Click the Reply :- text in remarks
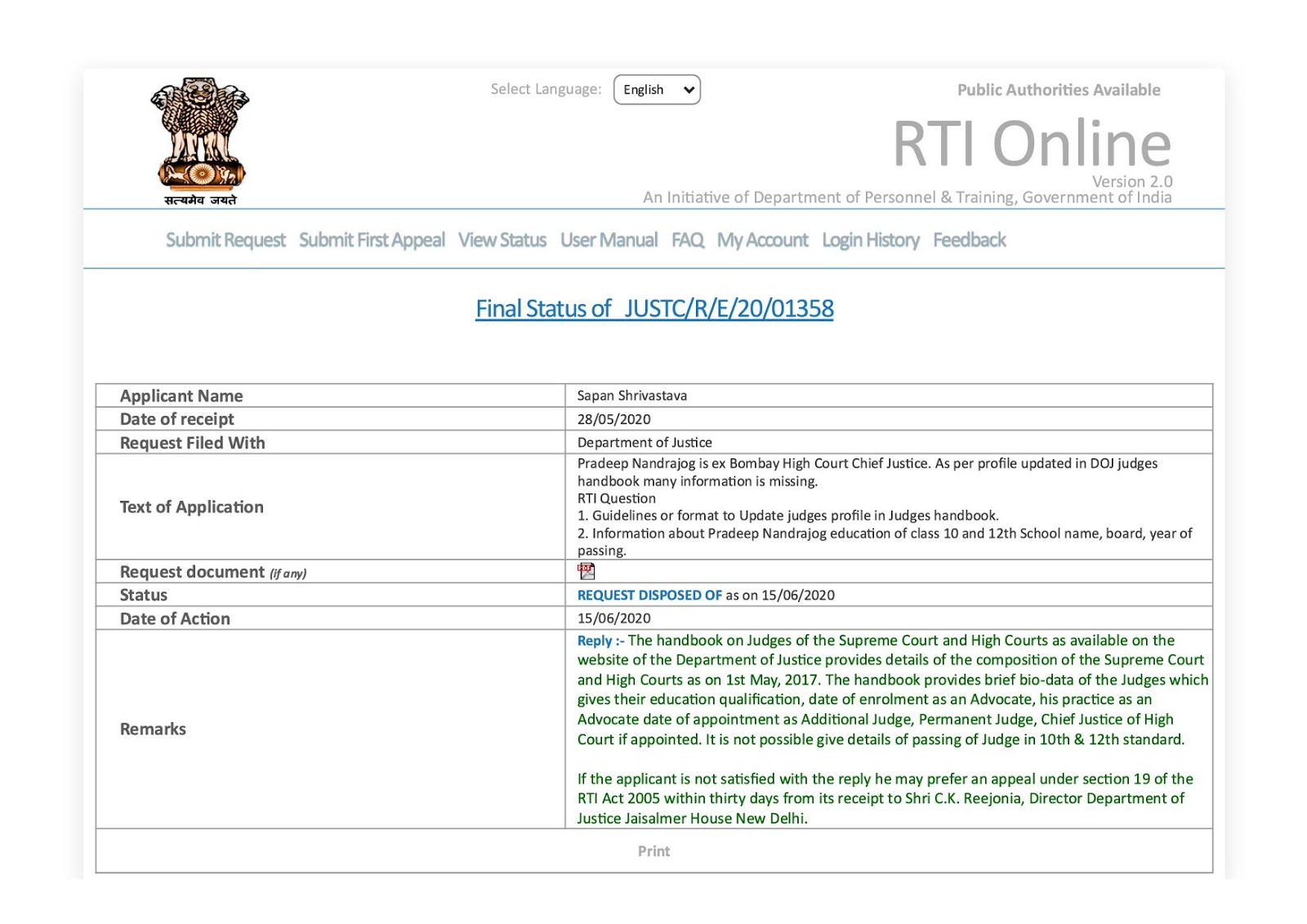 600,641
